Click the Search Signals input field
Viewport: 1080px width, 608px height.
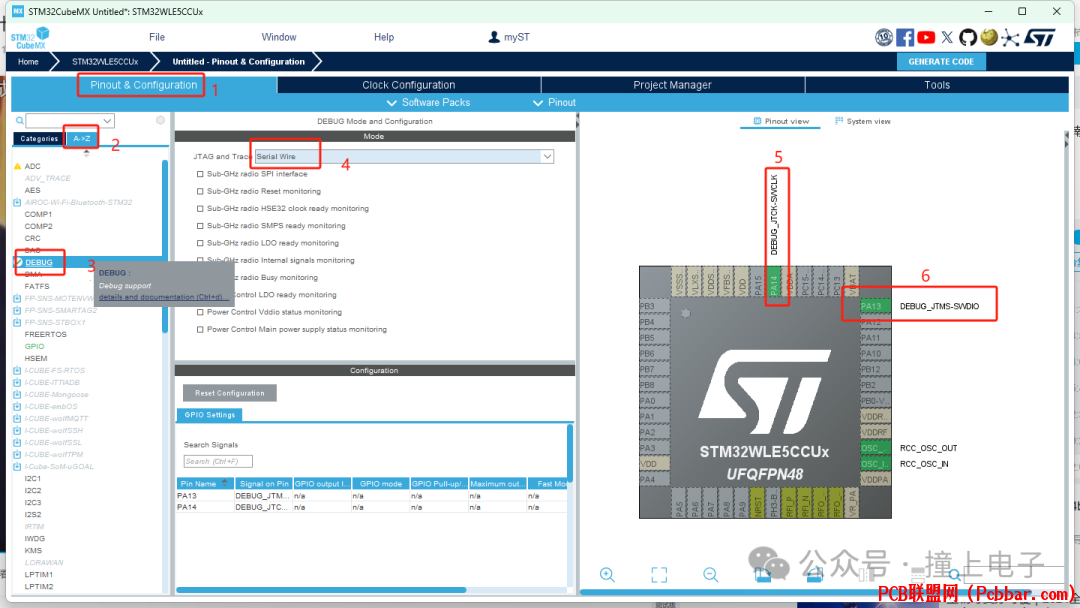(x=218, y=461)
